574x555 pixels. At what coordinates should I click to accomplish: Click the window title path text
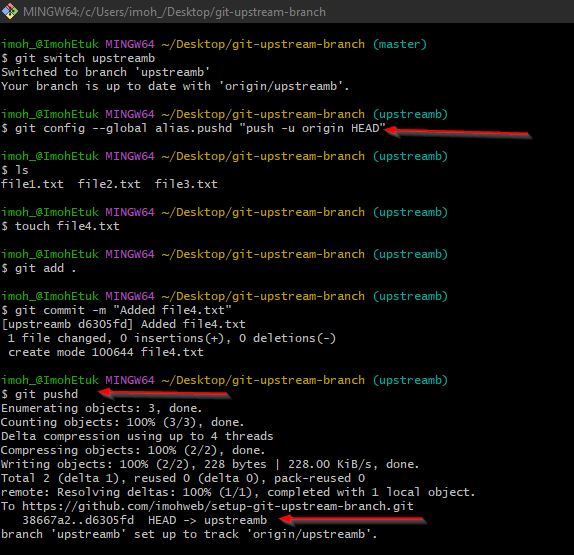pyautogui.click(x=174, y=12)
